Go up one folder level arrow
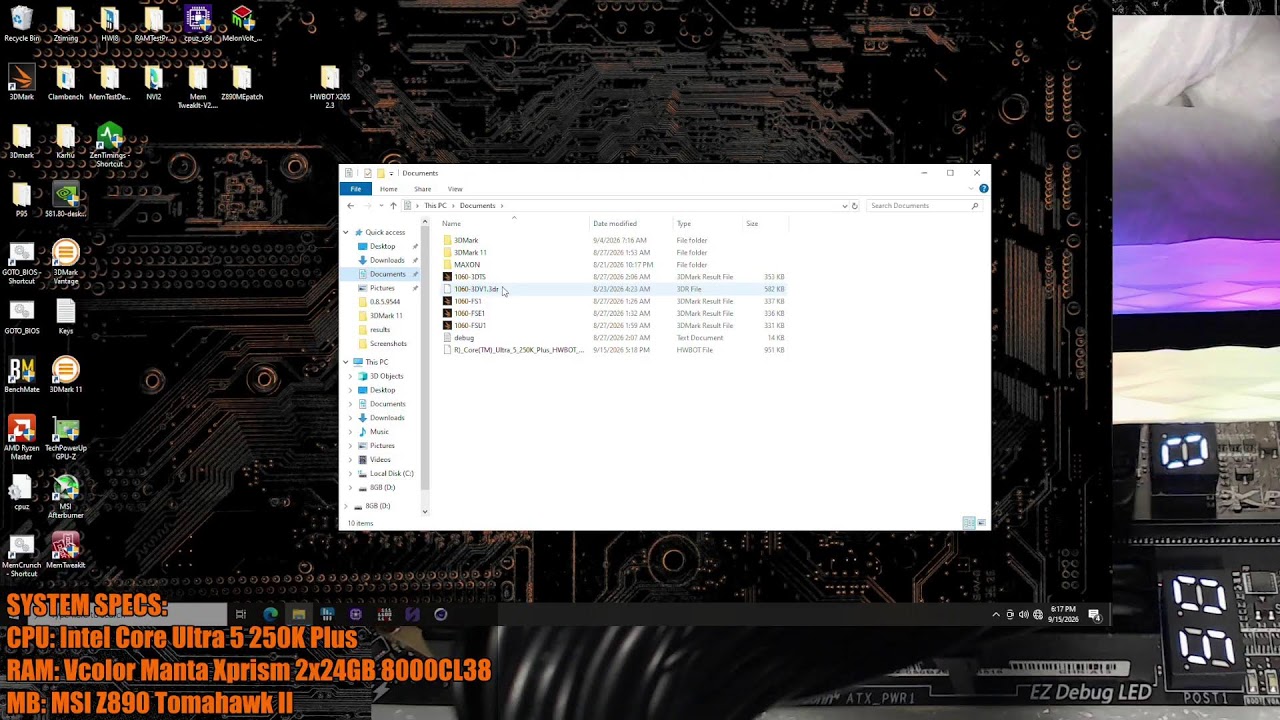 tap(393, 206)
